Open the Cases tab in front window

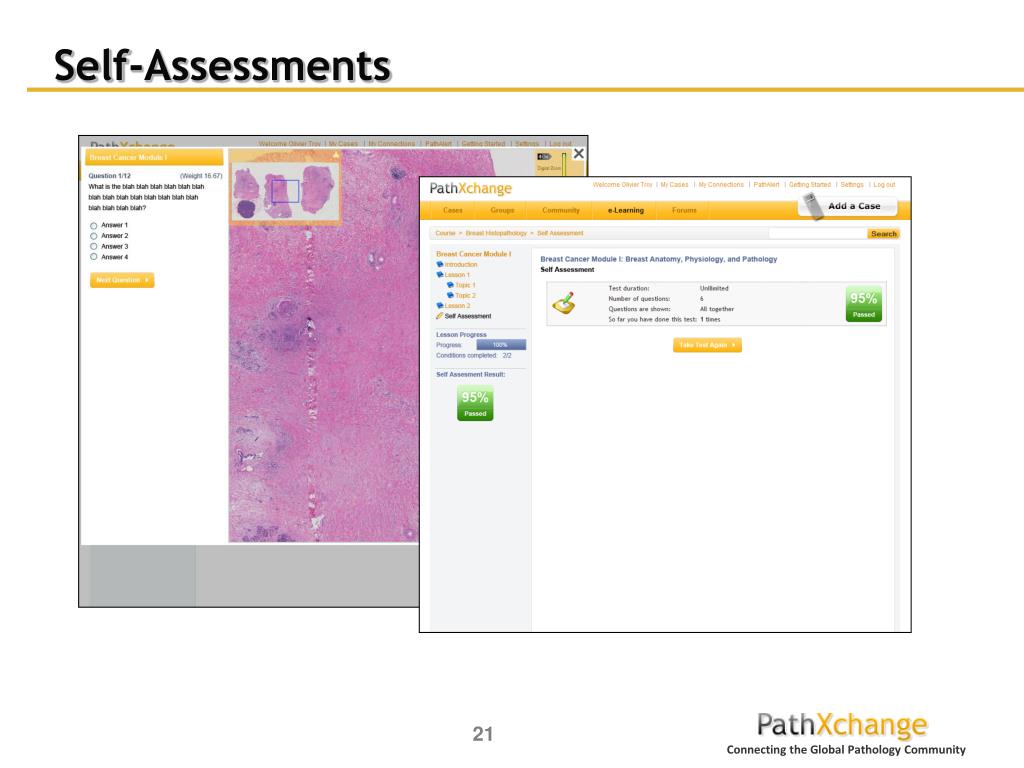tap(453, 210)
